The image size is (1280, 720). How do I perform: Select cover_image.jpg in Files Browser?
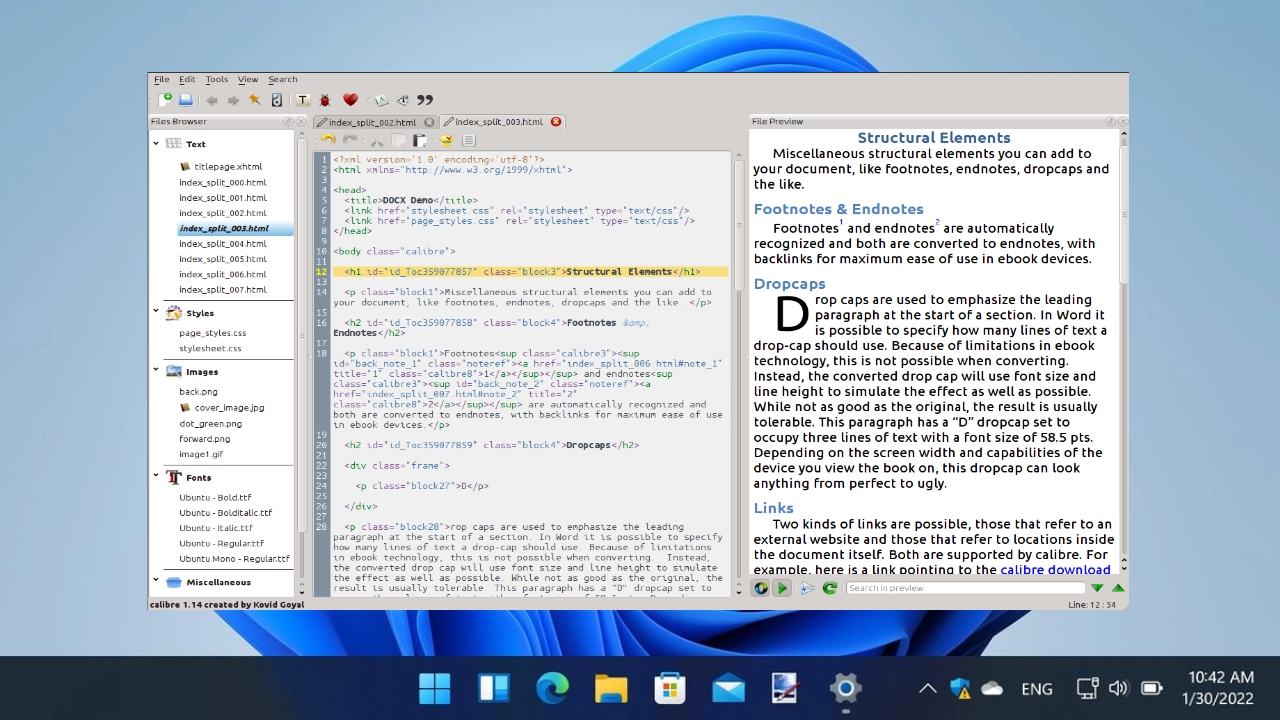coord(229,408)
